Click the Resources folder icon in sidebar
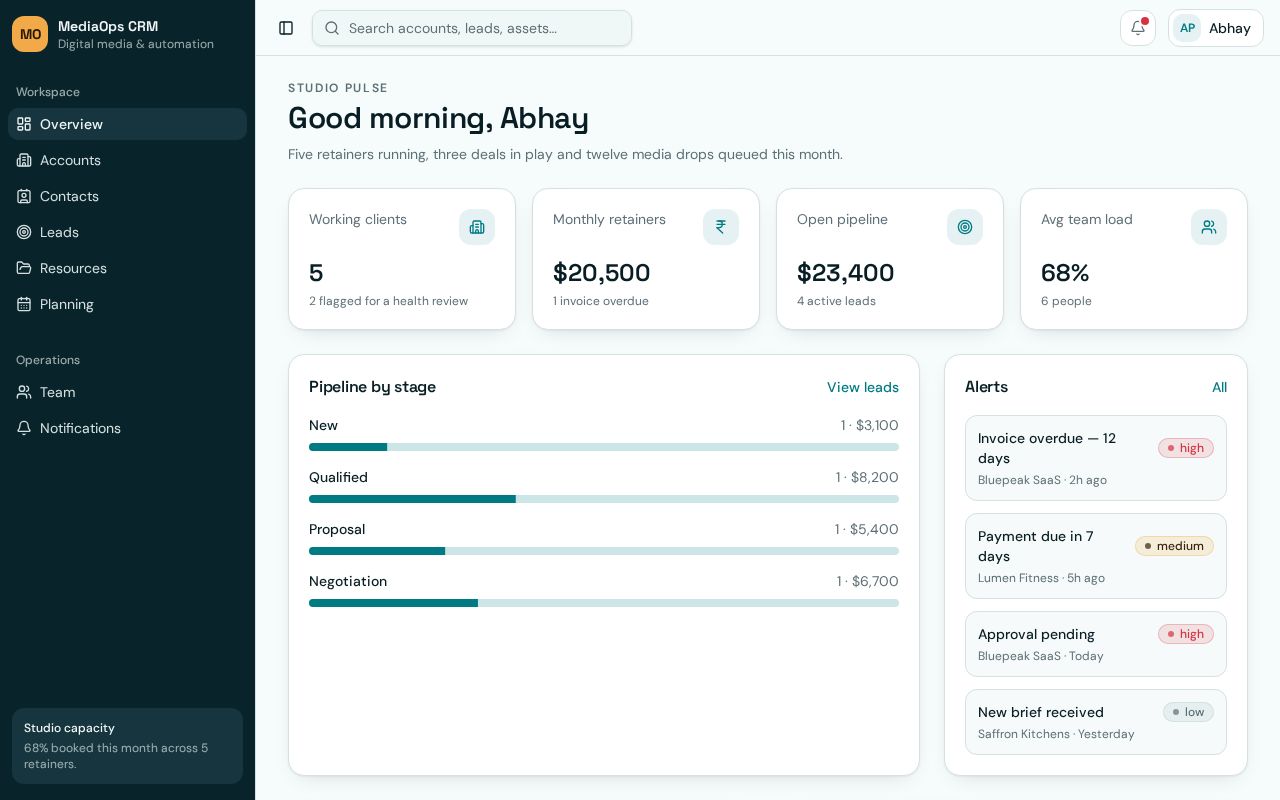Screen dimensions: 1280x800 pos(24,268)
